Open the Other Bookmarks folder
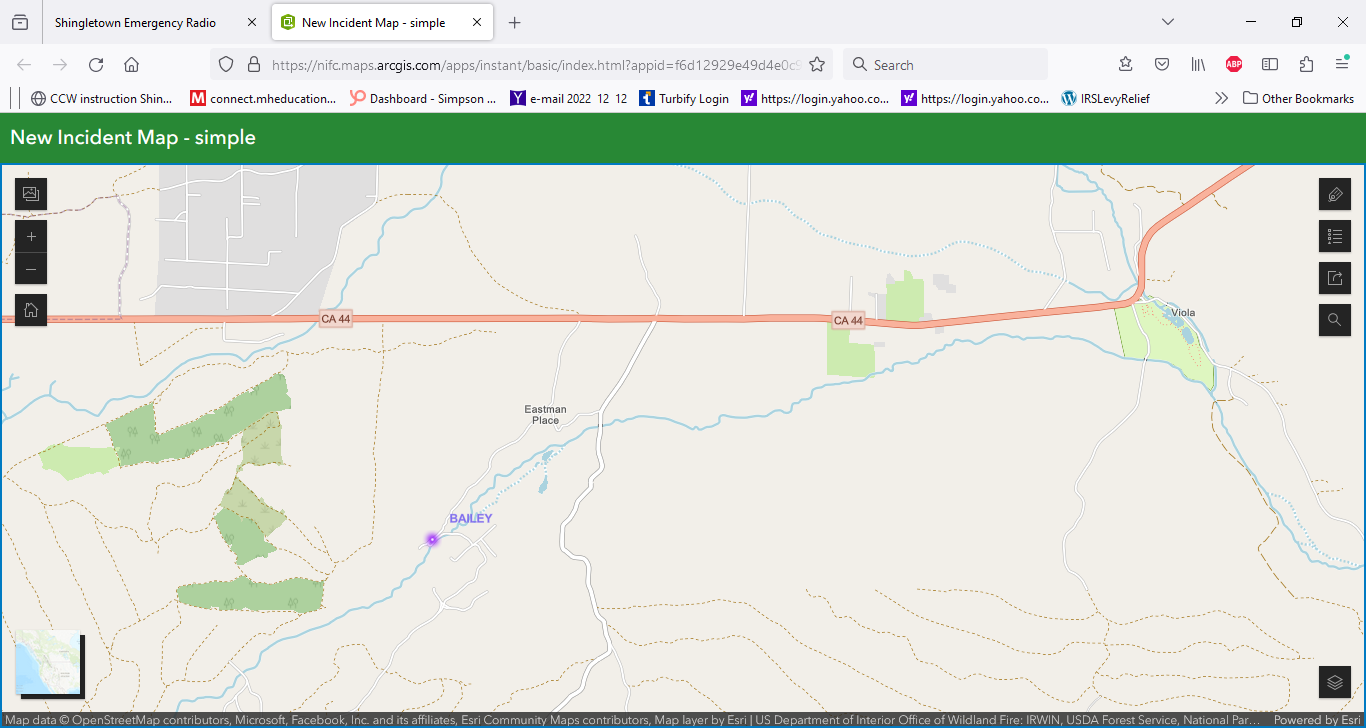Image resolution: width=1366 pixels, height=728 pixels. coord(1298,98)
